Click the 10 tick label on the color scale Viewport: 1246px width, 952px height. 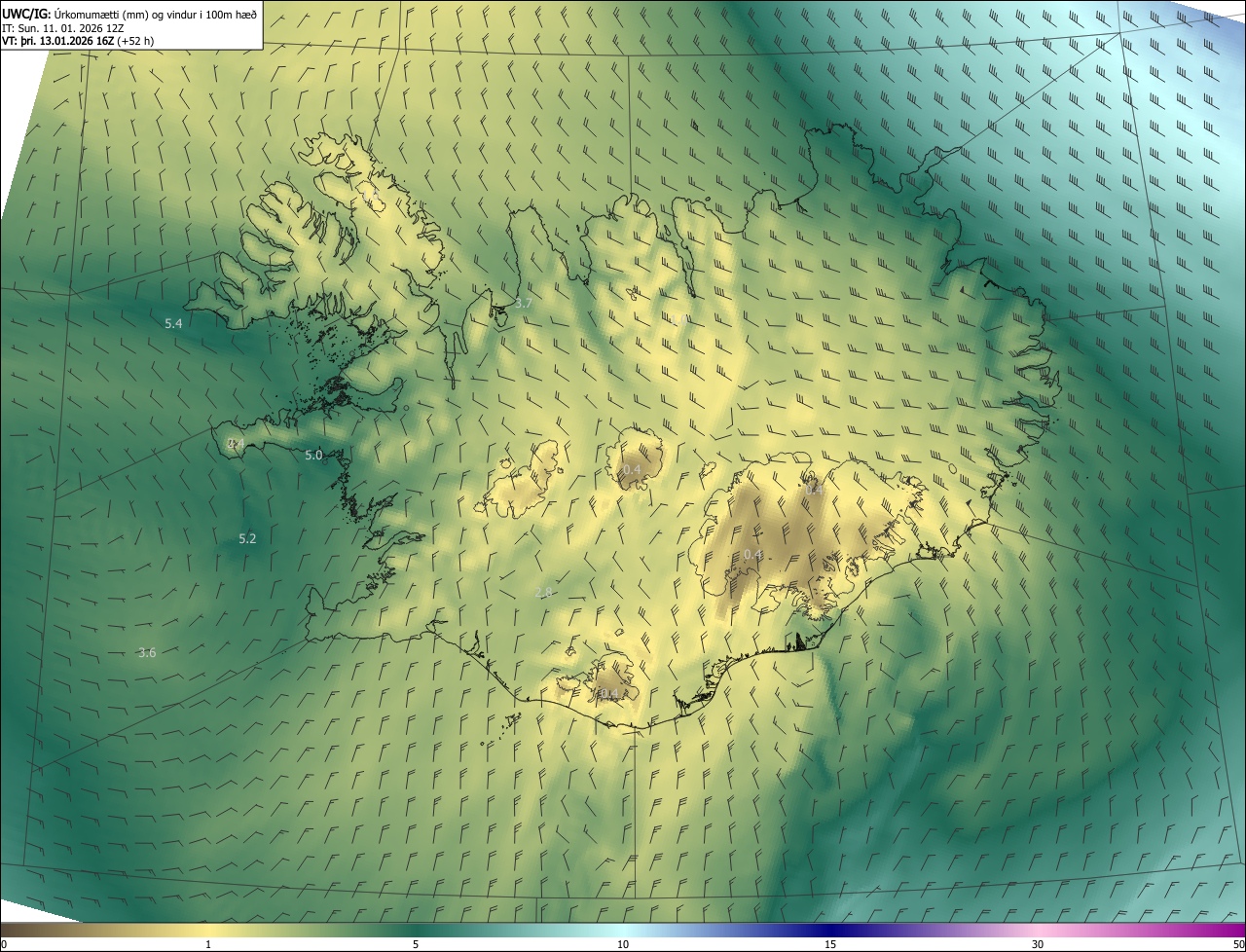pyautogui.click(x=623, y=944)
